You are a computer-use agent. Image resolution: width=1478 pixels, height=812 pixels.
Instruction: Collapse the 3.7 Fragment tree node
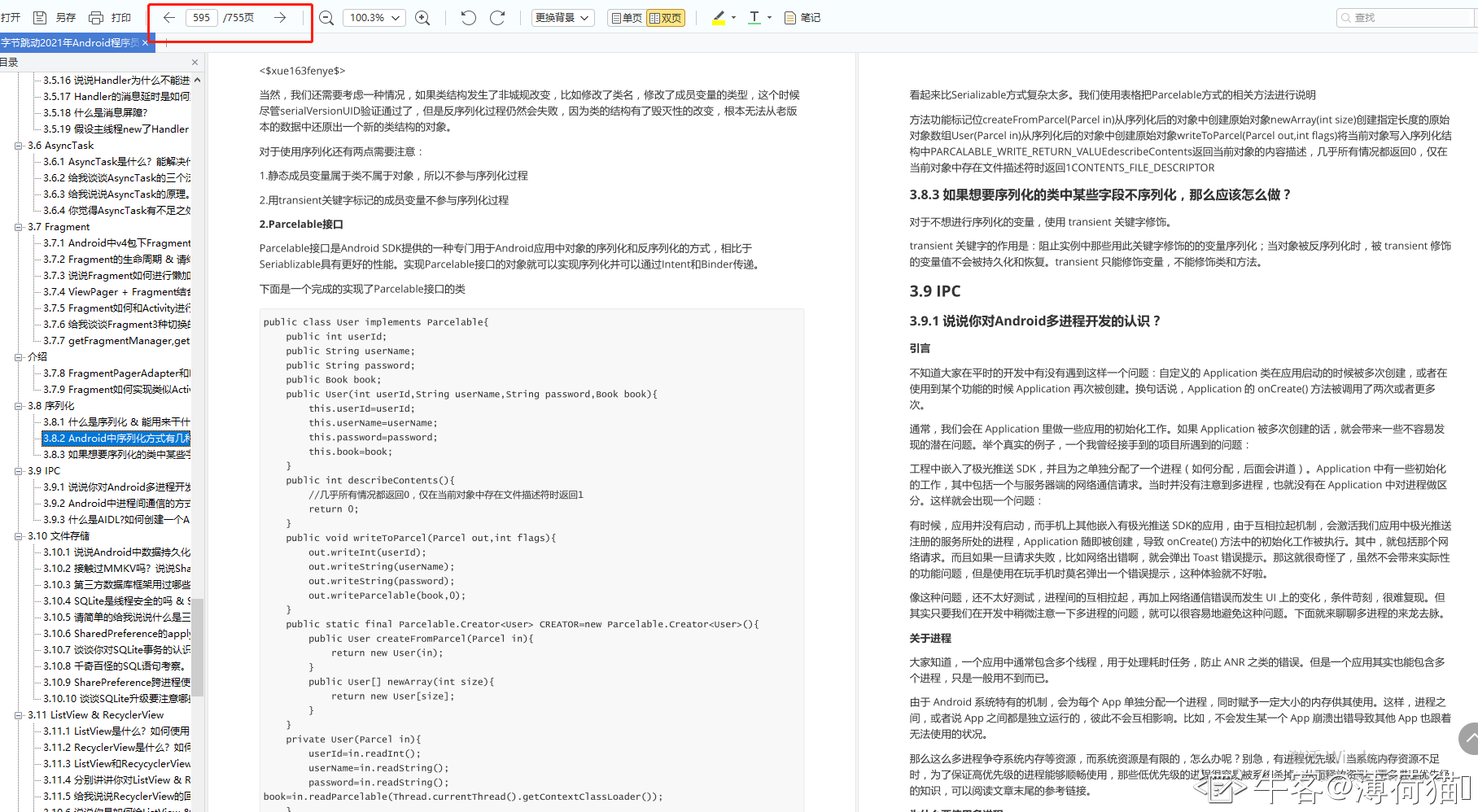[18, 227]
